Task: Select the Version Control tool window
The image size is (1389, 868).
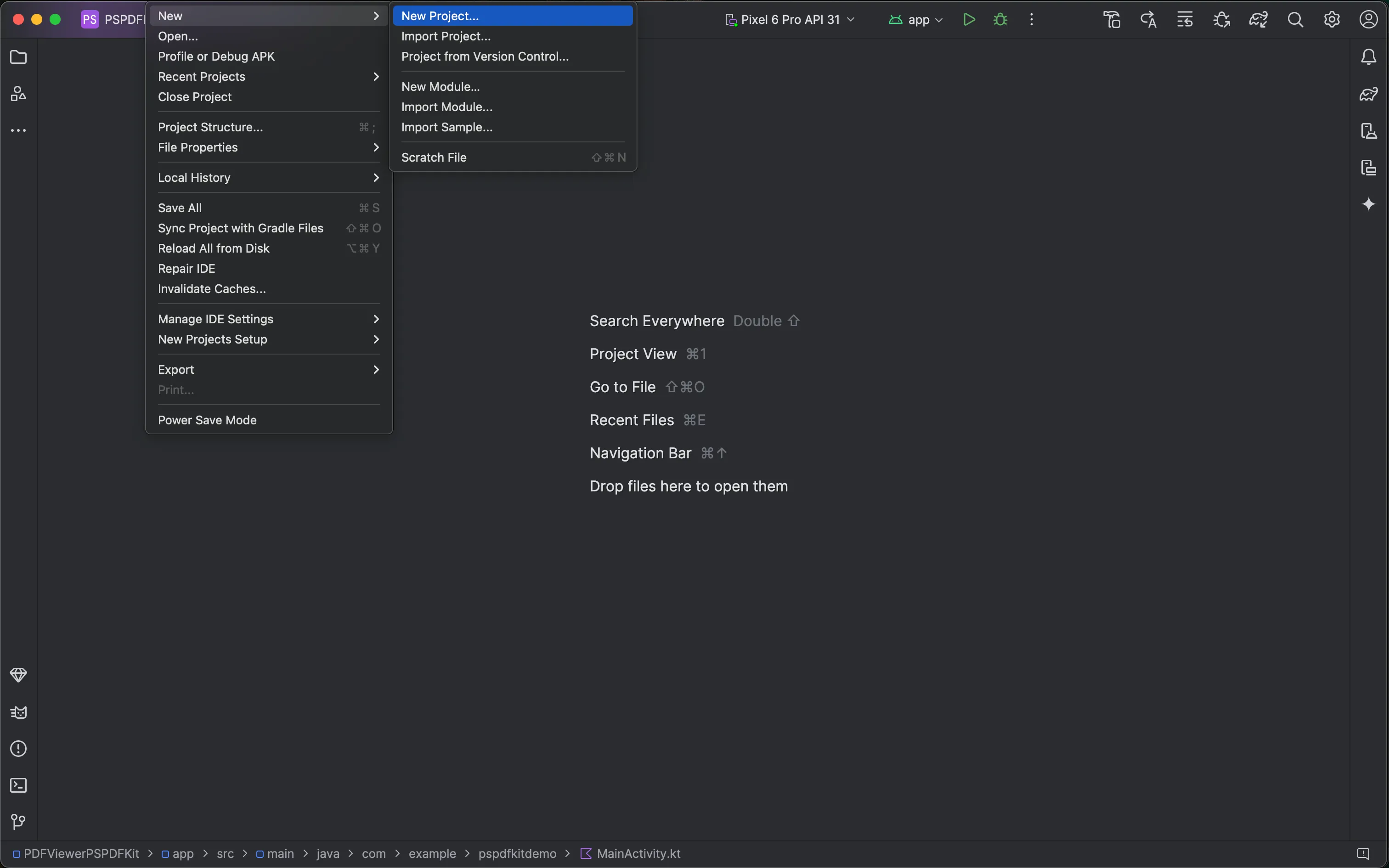Action: click(18, 821)
